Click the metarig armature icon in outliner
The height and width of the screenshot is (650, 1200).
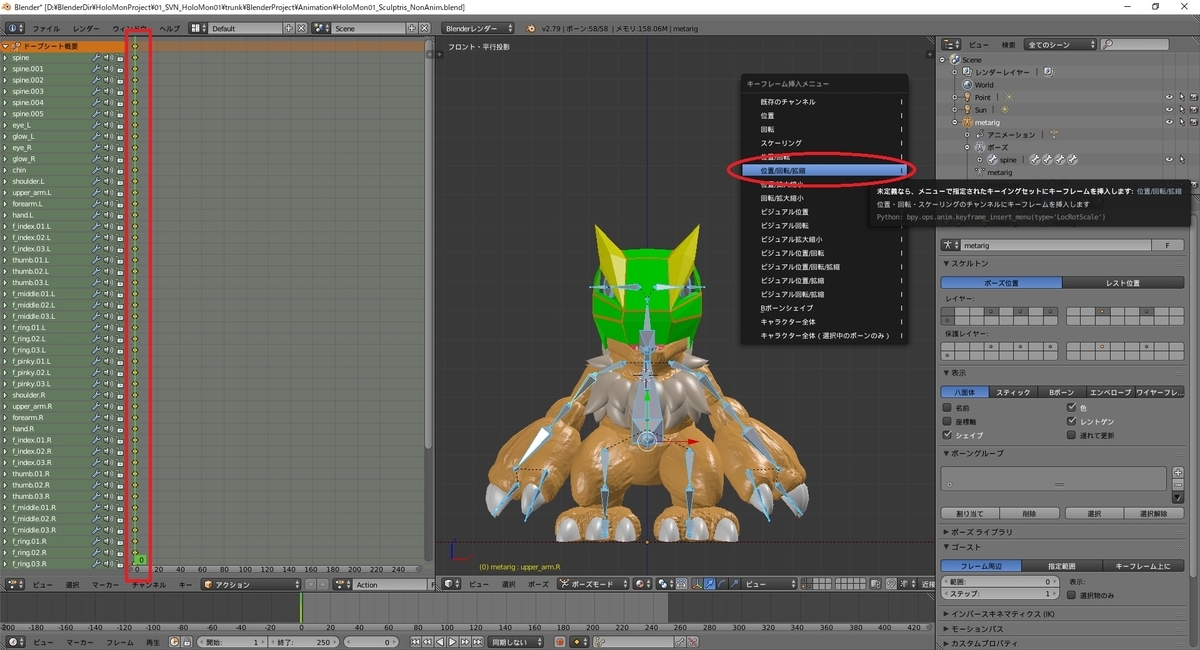pyautogui.click(x=966, y=122)
